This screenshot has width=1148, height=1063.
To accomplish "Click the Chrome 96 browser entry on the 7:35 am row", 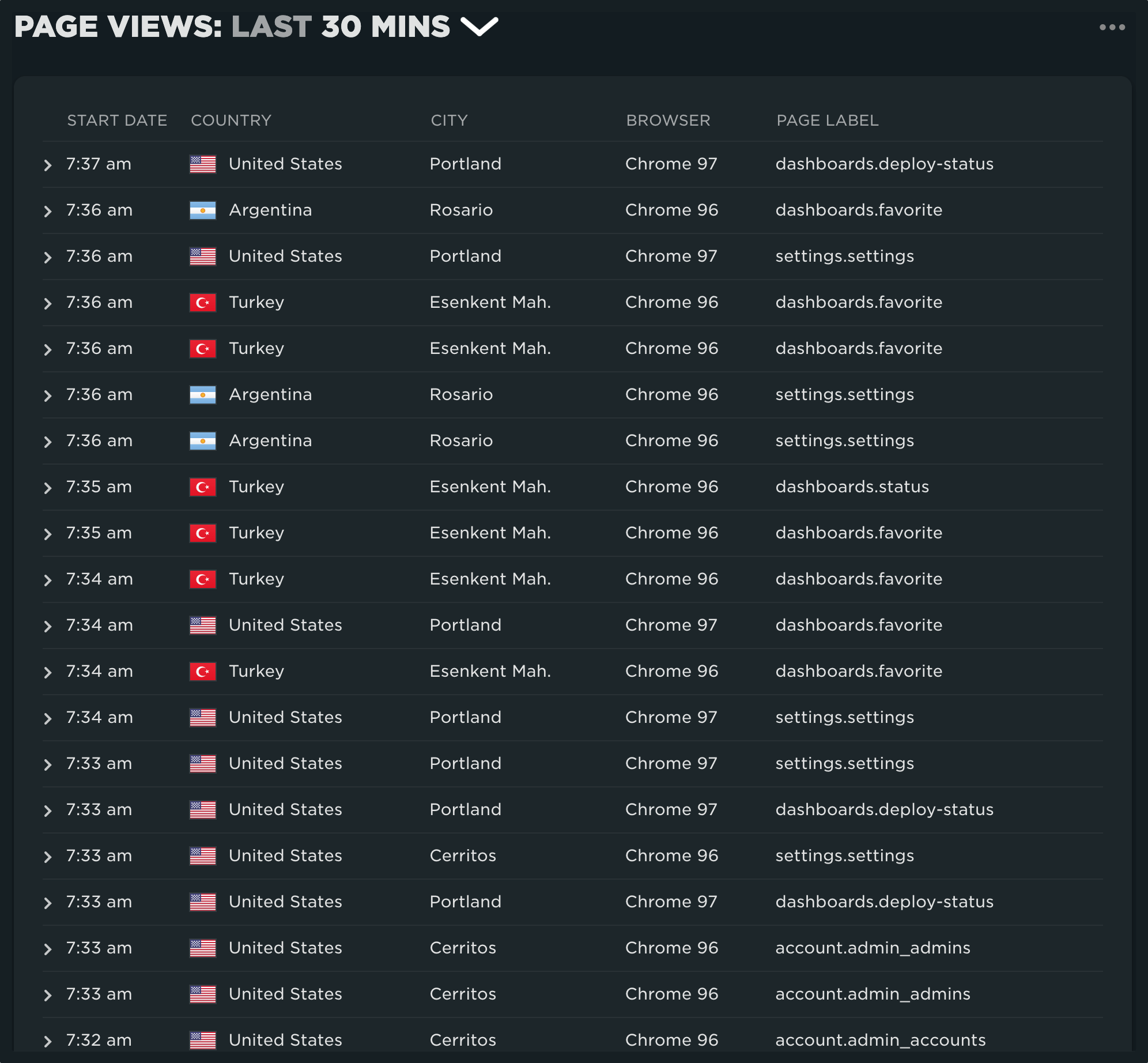I will tap(671, 487).
